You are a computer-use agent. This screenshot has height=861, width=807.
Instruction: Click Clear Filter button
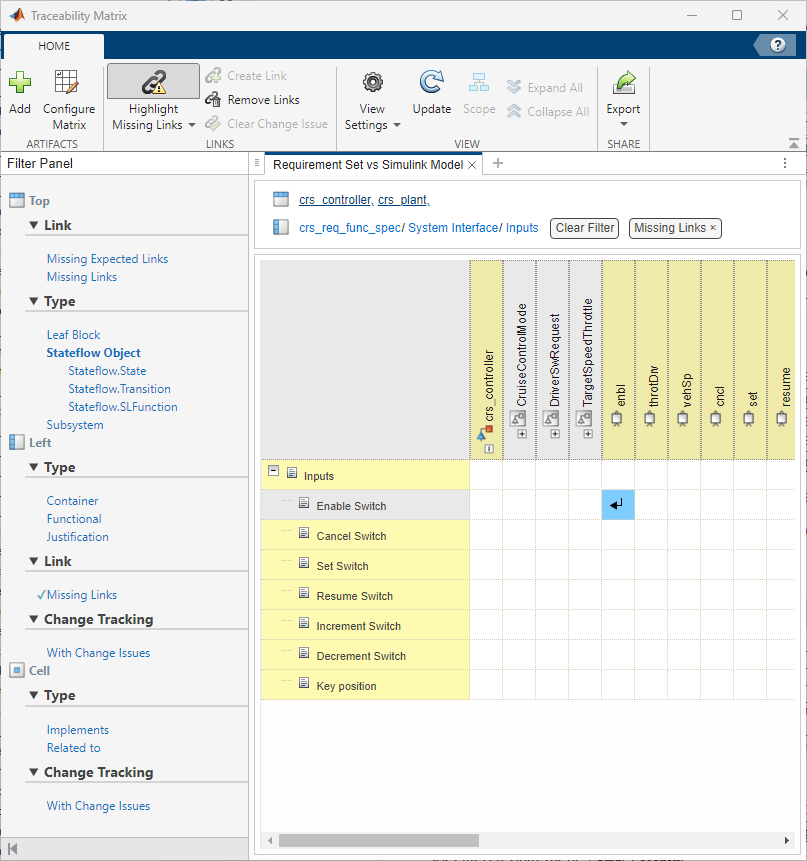(585, 228)
